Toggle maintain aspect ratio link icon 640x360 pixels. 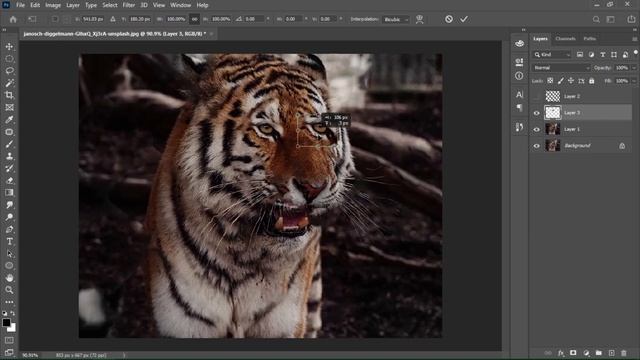(195, 19)
